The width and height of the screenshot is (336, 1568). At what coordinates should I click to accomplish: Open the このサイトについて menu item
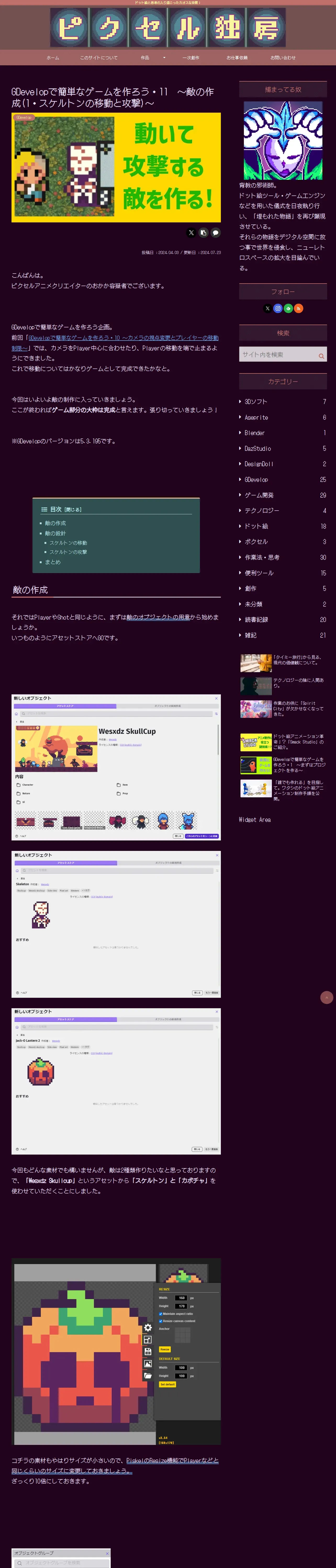[99, 58]
